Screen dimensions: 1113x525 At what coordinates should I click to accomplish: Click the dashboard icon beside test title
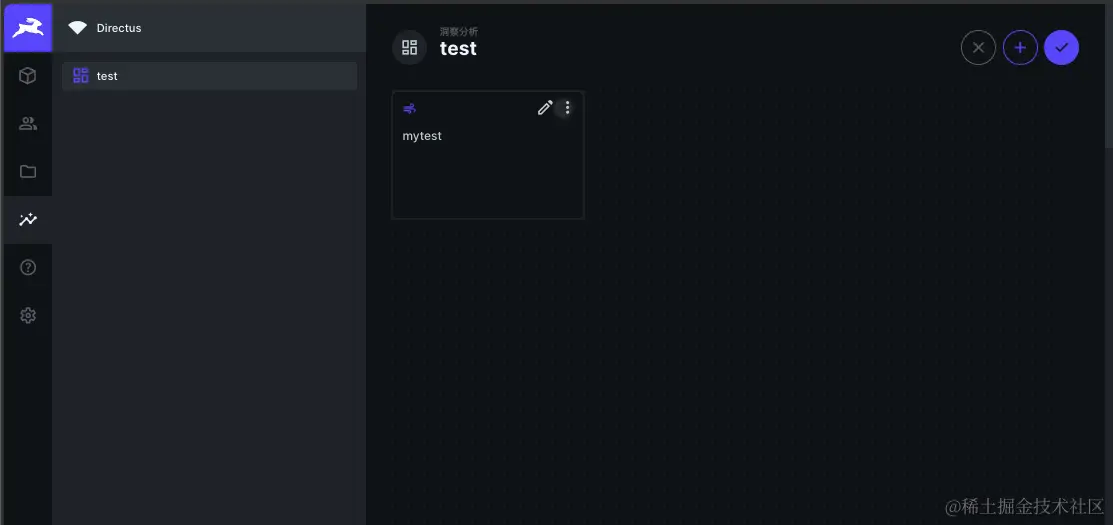coord(409,47)
